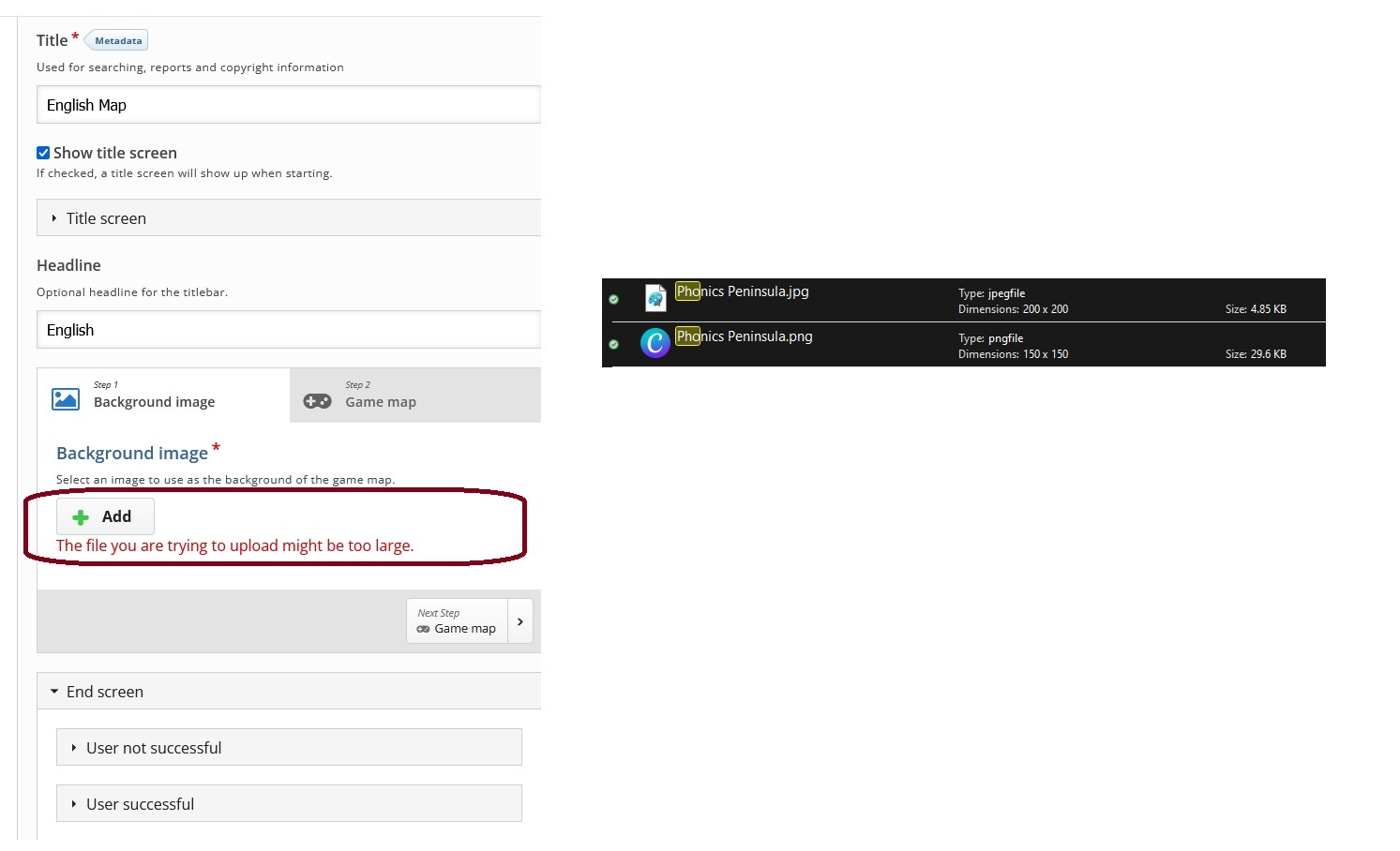Click the Canva icon of the png file
This screenshot has height=851, width=1400.
point(655,342)
